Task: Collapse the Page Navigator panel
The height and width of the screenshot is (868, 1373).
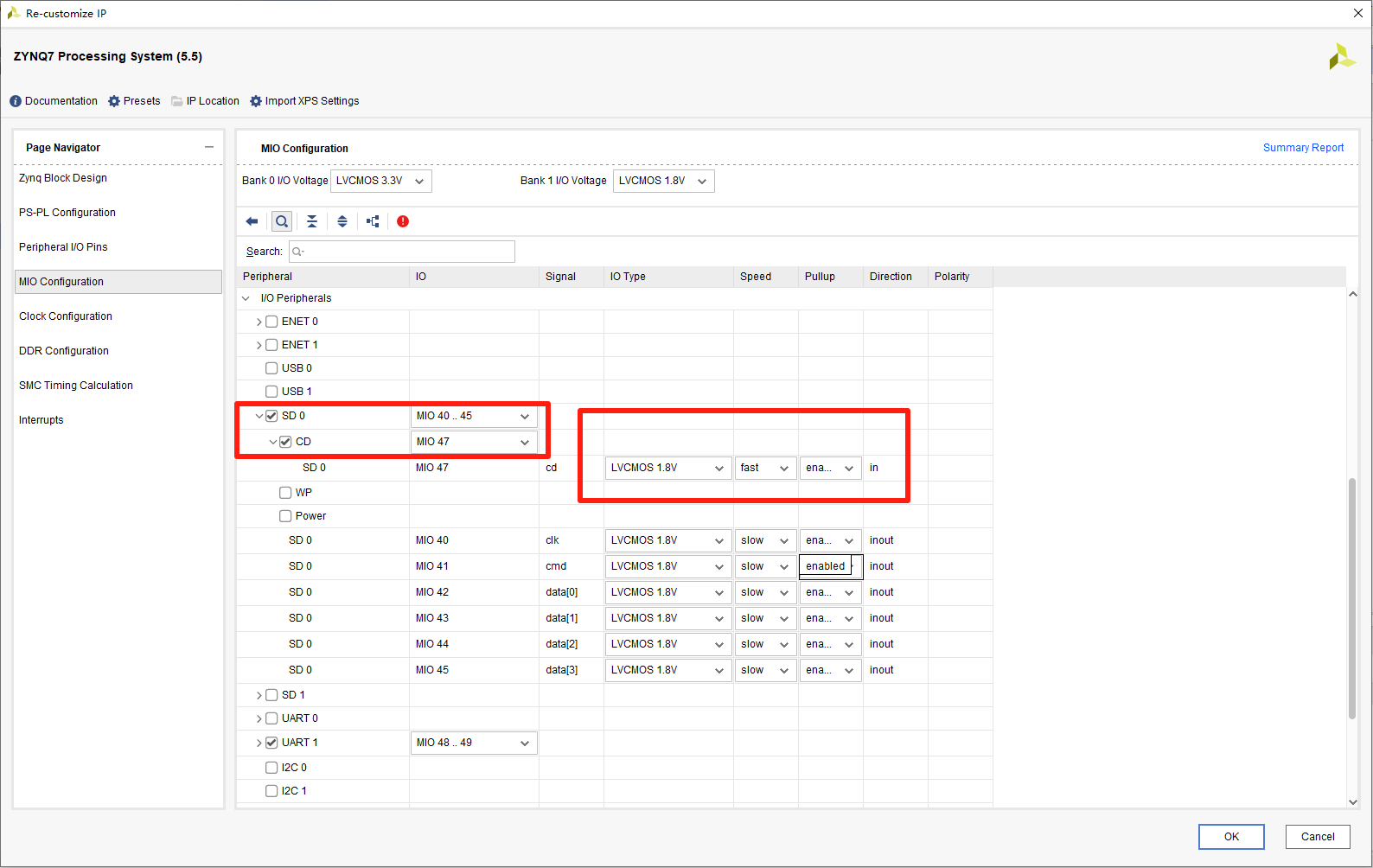Action: (209, 147)
